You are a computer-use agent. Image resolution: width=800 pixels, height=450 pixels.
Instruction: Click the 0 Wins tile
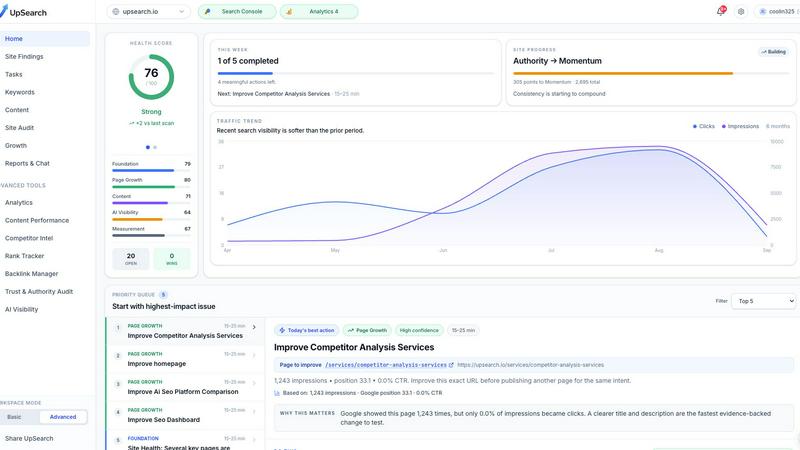pos(172,259)
